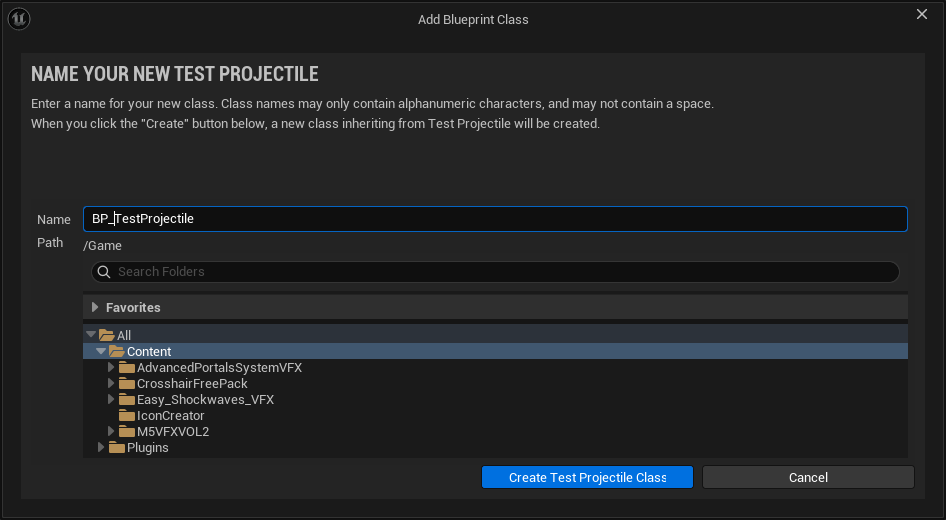Close the Add Blueprint Class dialog
Screen dimensions: 946x520
click(922, 14)
